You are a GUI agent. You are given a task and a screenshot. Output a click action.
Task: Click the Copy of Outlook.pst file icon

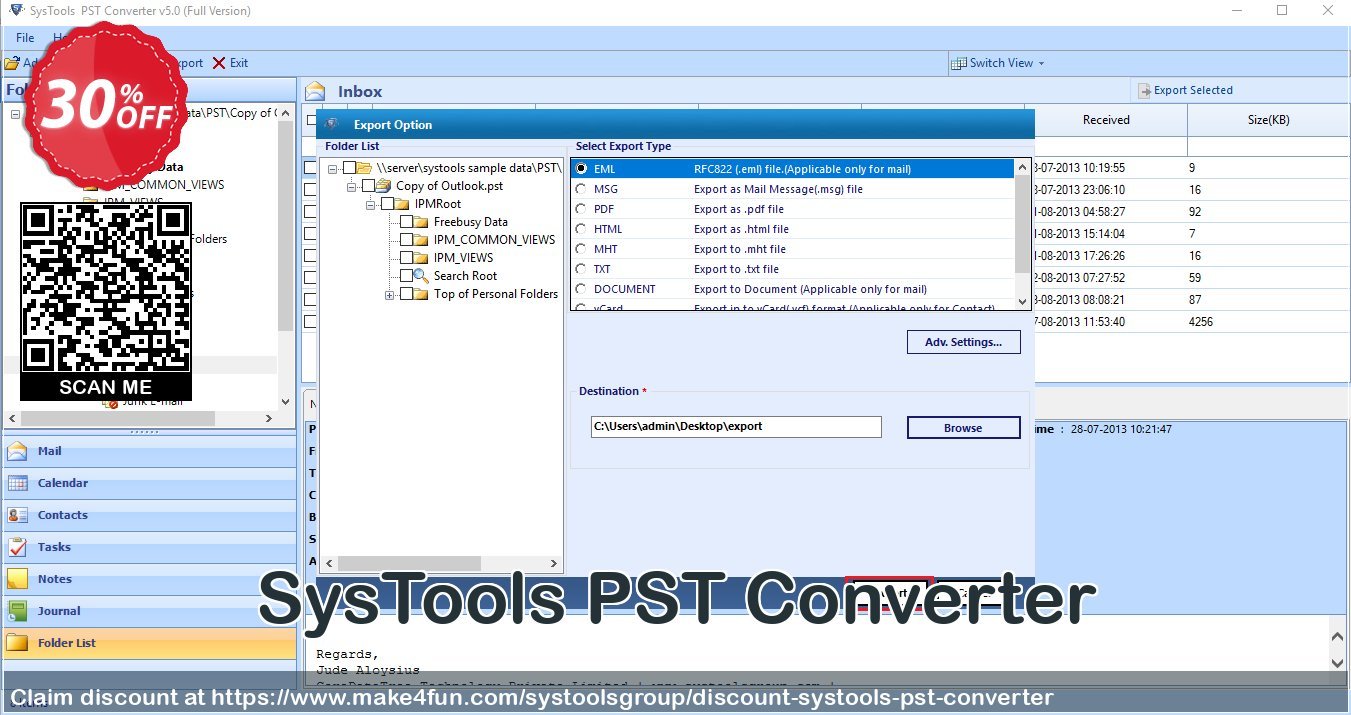383,186
